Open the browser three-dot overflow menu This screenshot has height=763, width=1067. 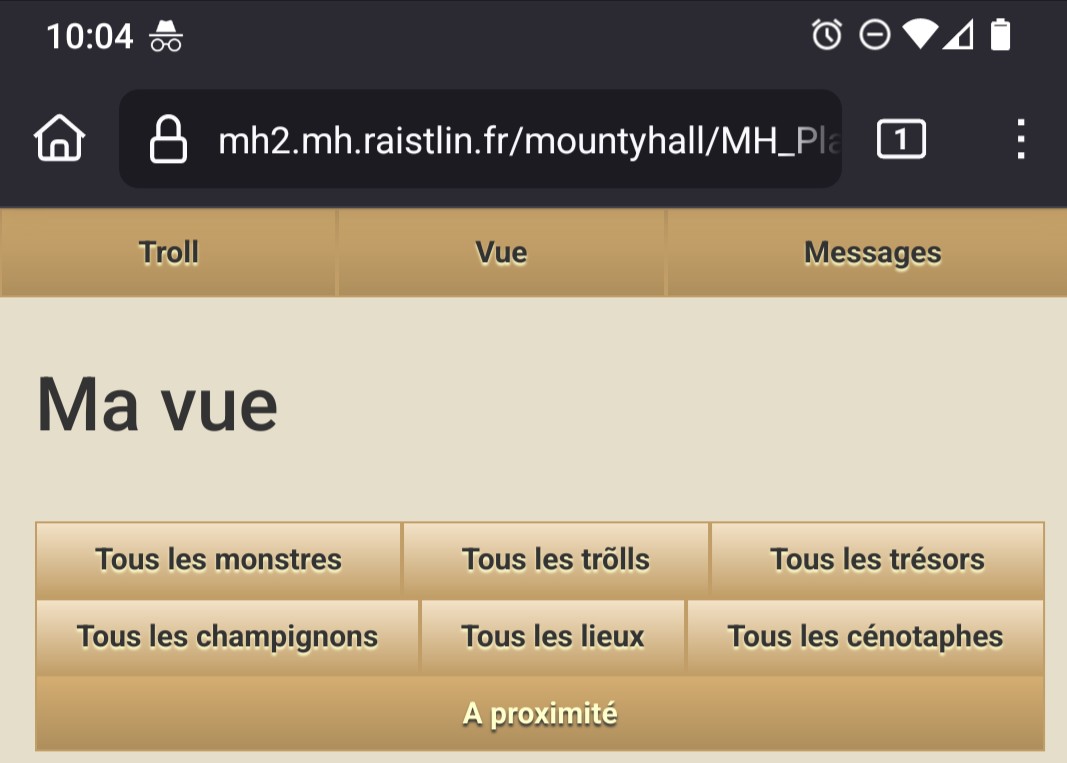coord(1020,139)
